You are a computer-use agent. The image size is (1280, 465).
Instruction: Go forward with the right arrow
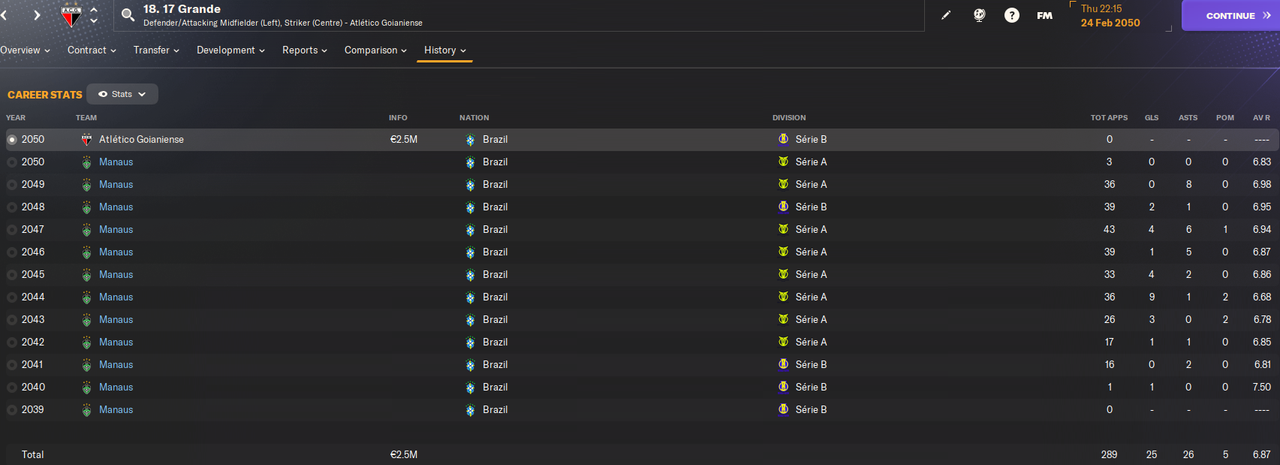pyautogui.click(x=37, y=16)
